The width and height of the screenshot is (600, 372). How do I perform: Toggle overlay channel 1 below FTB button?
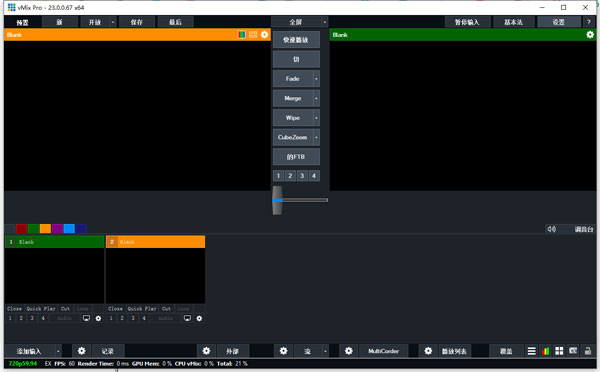(278, 176)
